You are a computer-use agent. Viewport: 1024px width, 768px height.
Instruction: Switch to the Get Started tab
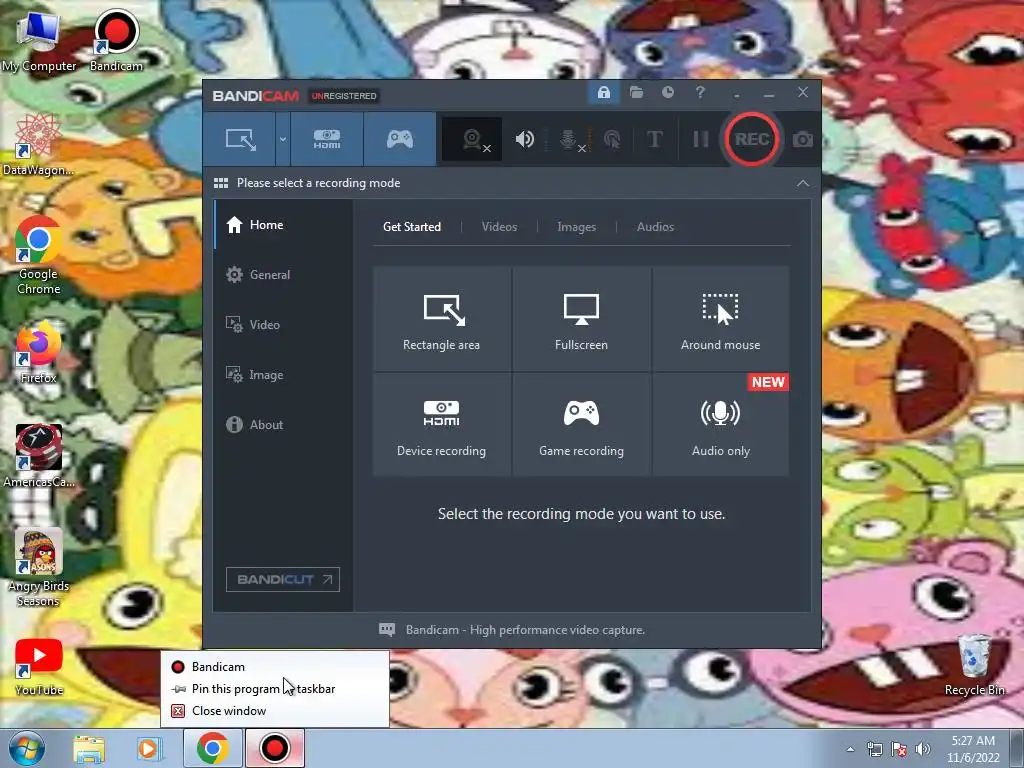tap(412, 227)
